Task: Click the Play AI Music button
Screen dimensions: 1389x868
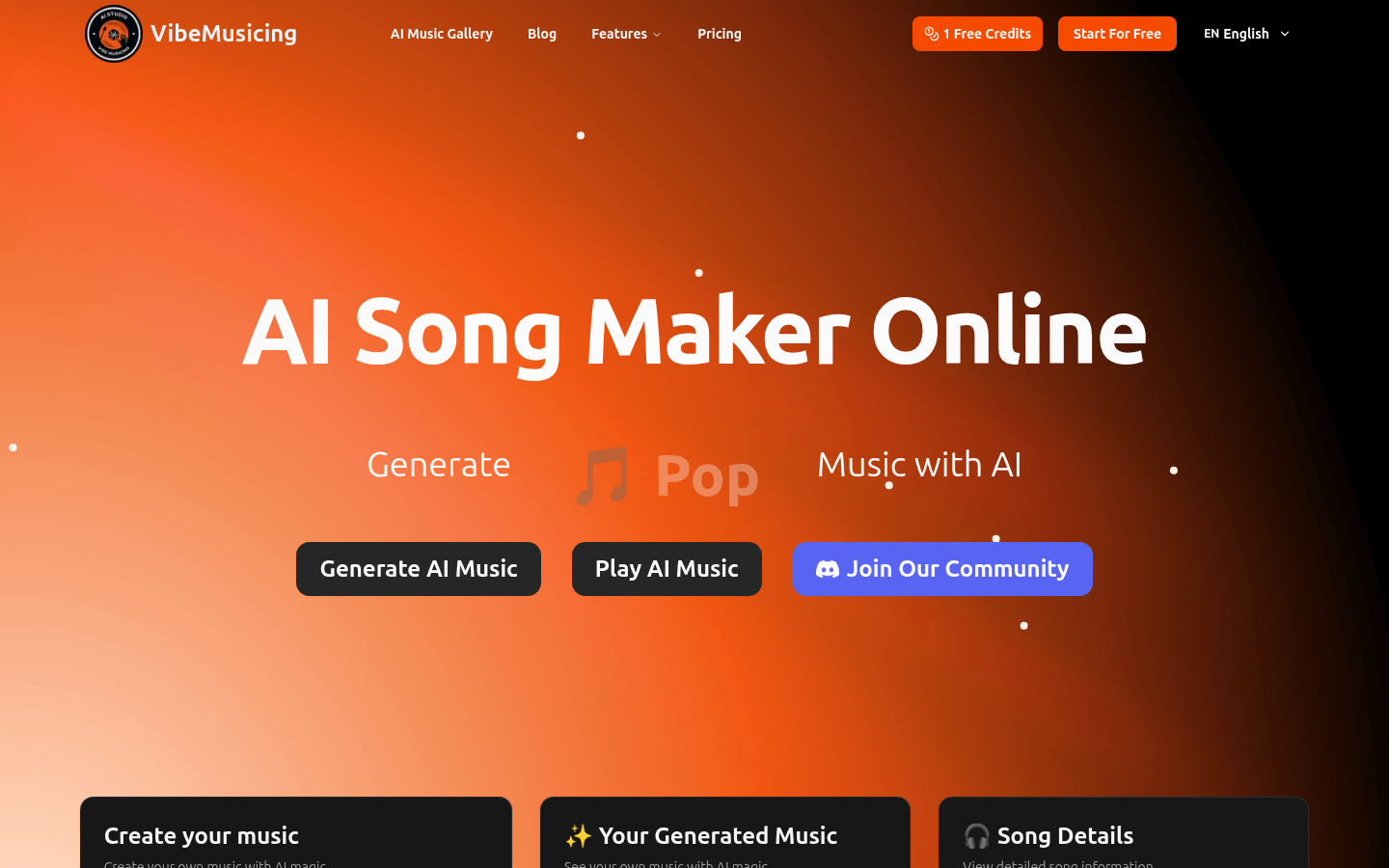Action: point(667,569)
